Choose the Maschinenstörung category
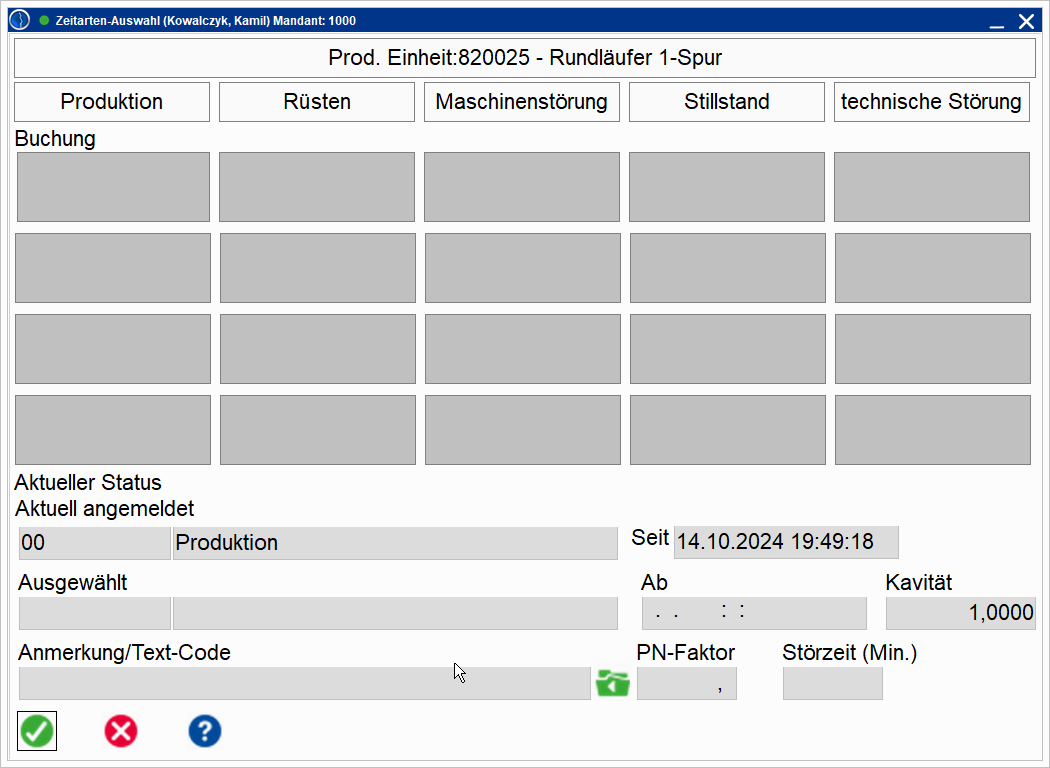 521,102
